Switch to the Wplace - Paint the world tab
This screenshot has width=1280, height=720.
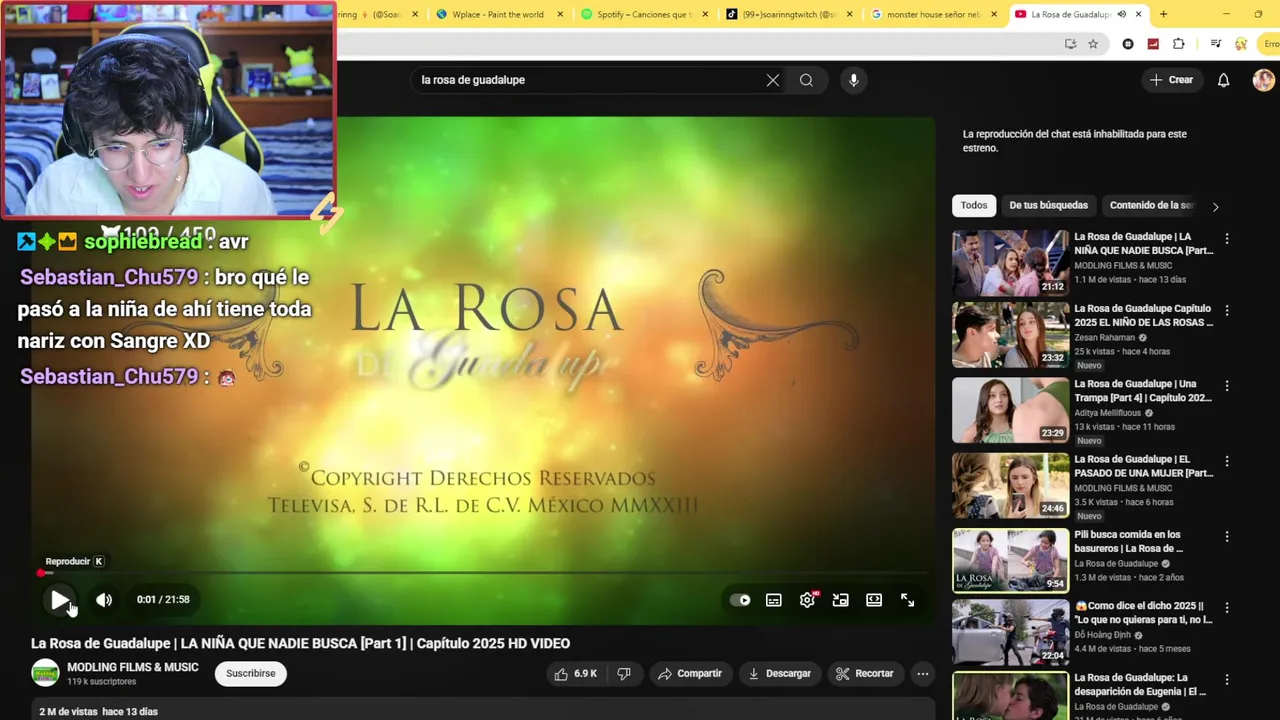pyautogui.click(x=498, y=15)
